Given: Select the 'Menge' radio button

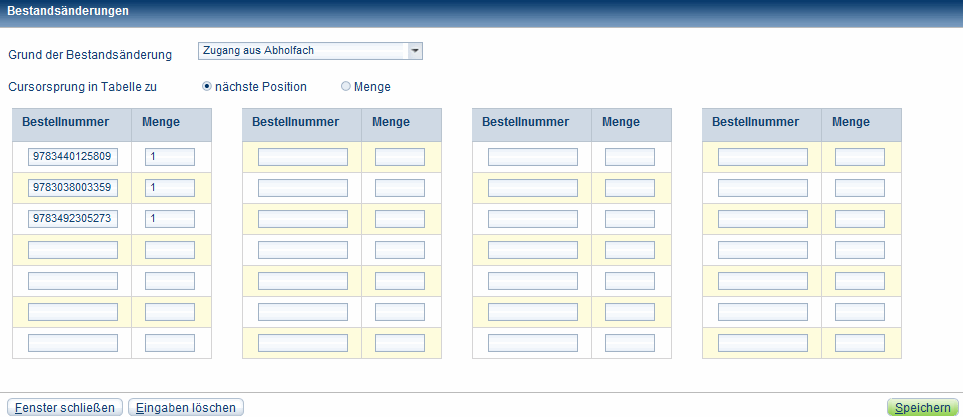Looking at the screenshot, I should click(x=346, y=87).
